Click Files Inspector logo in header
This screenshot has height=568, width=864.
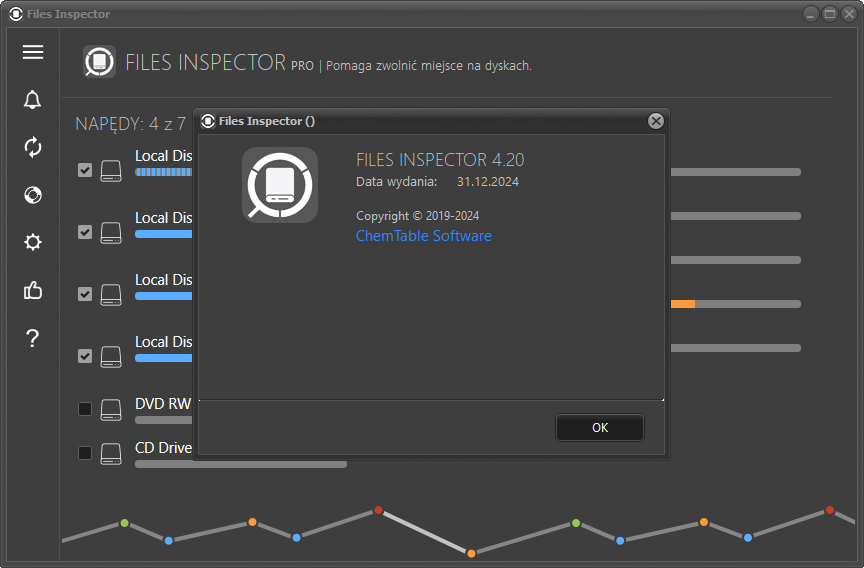click(99, 62)
